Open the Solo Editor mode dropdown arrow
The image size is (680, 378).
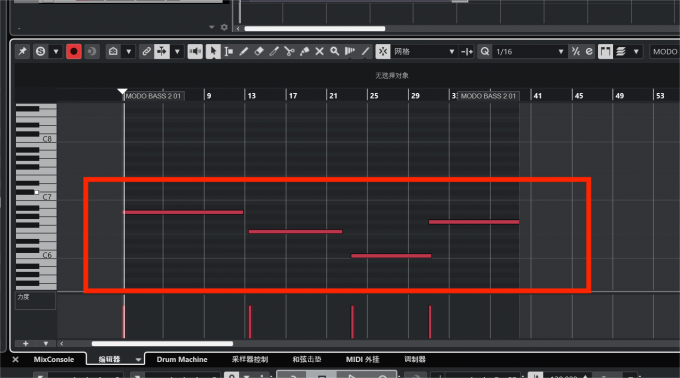(56, 52)
